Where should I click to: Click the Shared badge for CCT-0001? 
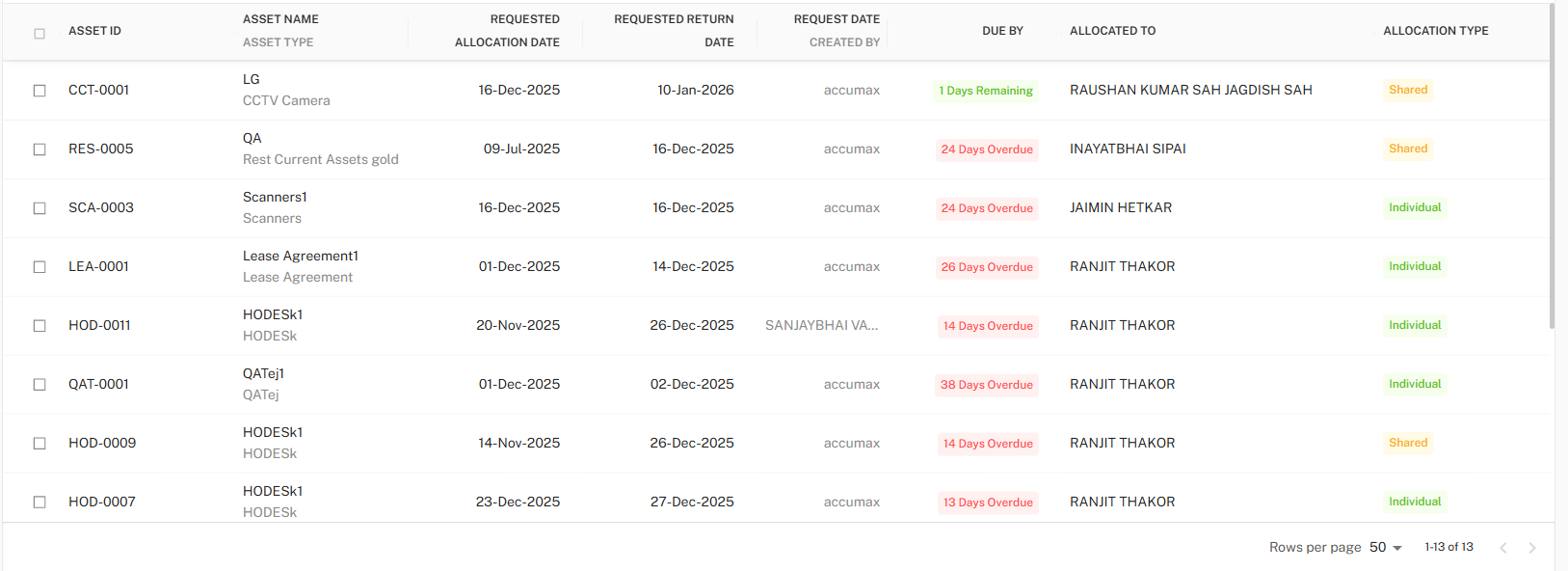(1408, 90)
